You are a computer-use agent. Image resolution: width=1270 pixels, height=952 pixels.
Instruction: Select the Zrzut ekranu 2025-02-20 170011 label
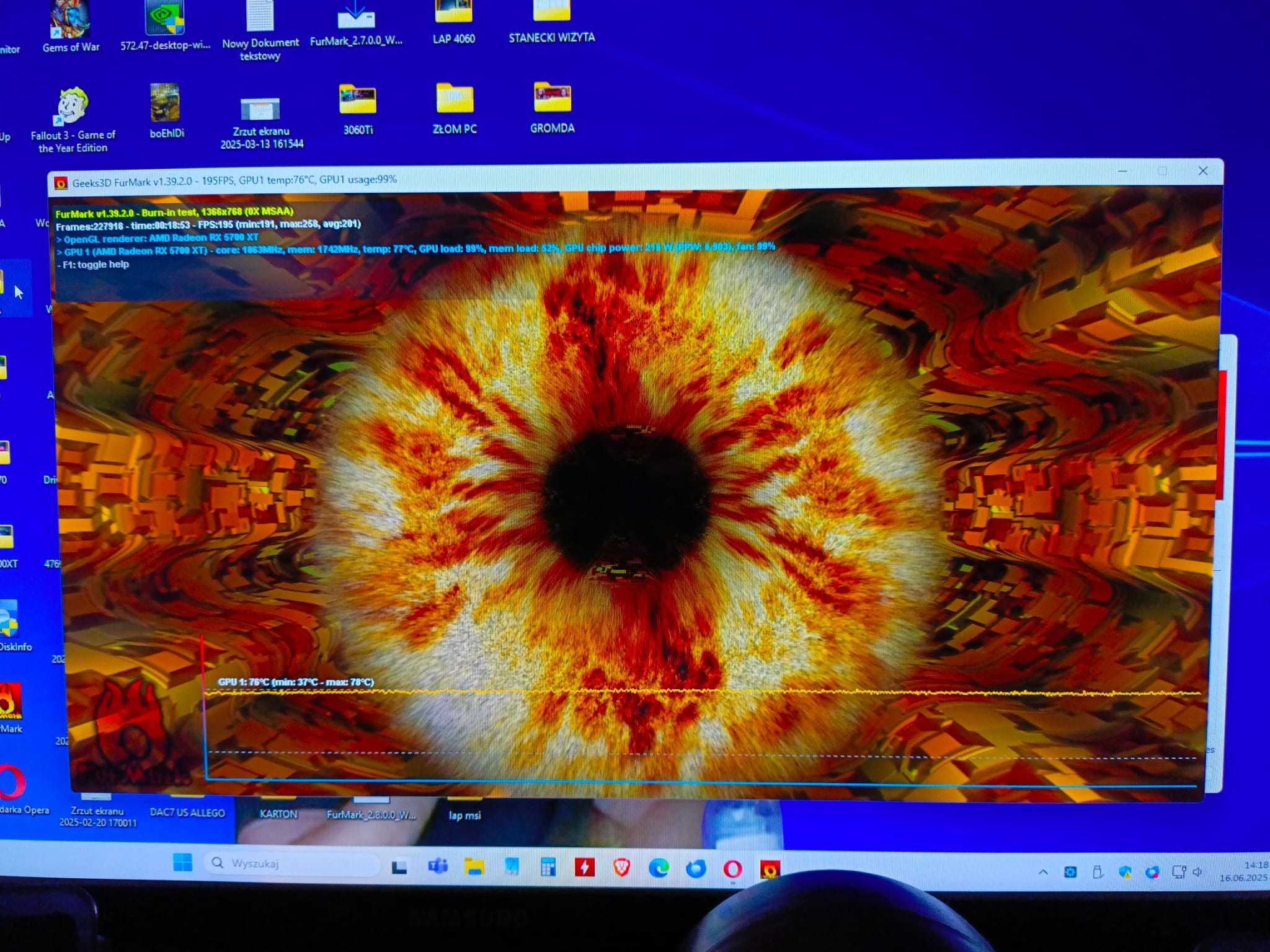click(x=97, y=816)
